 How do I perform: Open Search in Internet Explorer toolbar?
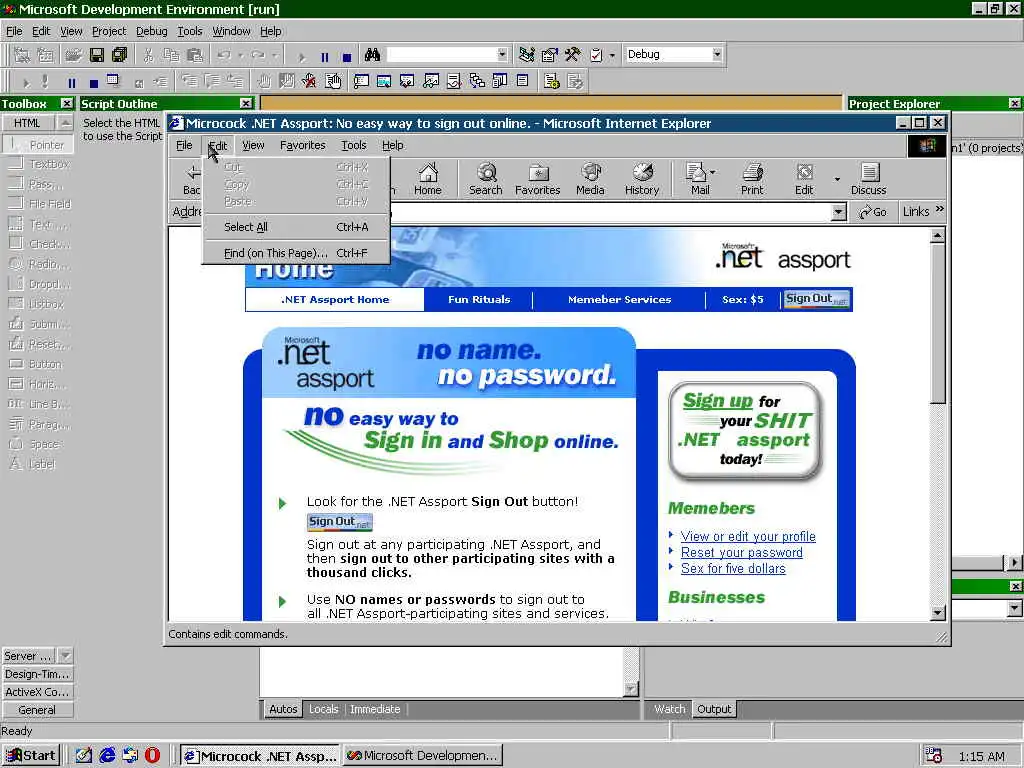486,179
